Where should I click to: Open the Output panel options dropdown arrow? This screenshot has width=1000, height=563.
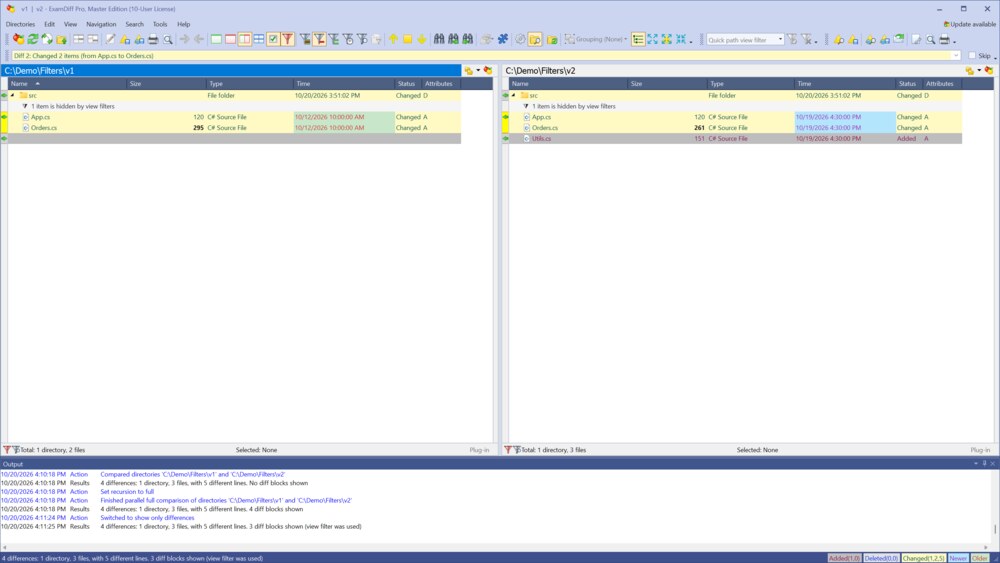click(x=976, y=464)
